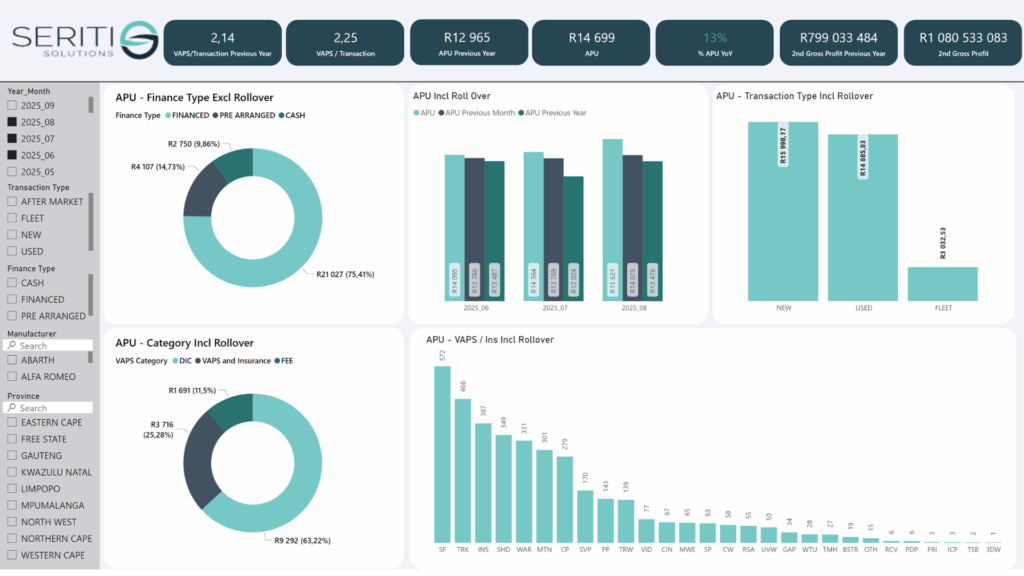Click the 'APU Incl Roll Over' chart title
This screenshot has height=576, width=1024.
coord(452,96)
